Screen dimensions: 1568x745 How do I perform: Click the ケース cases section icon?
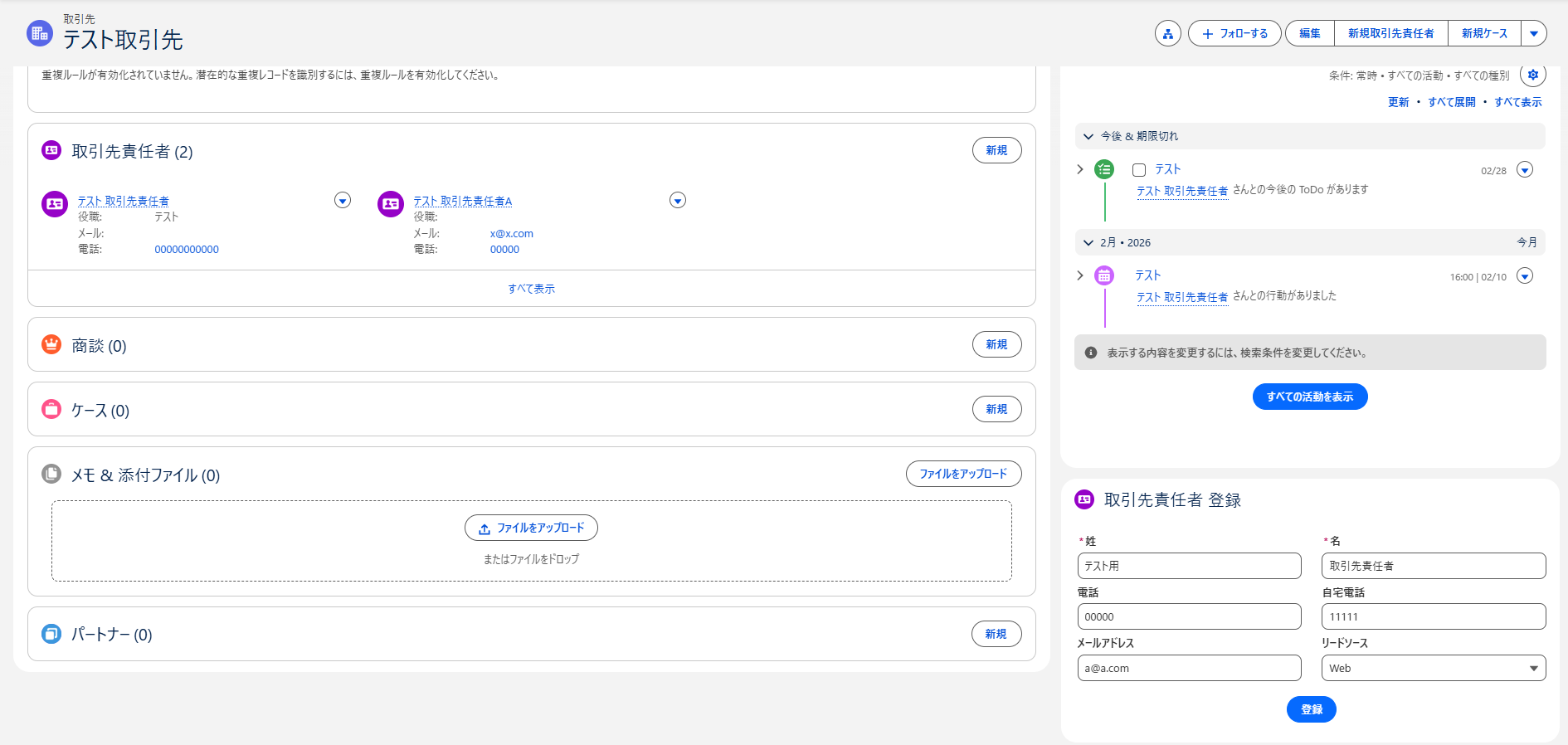click(x=51, y=409)
